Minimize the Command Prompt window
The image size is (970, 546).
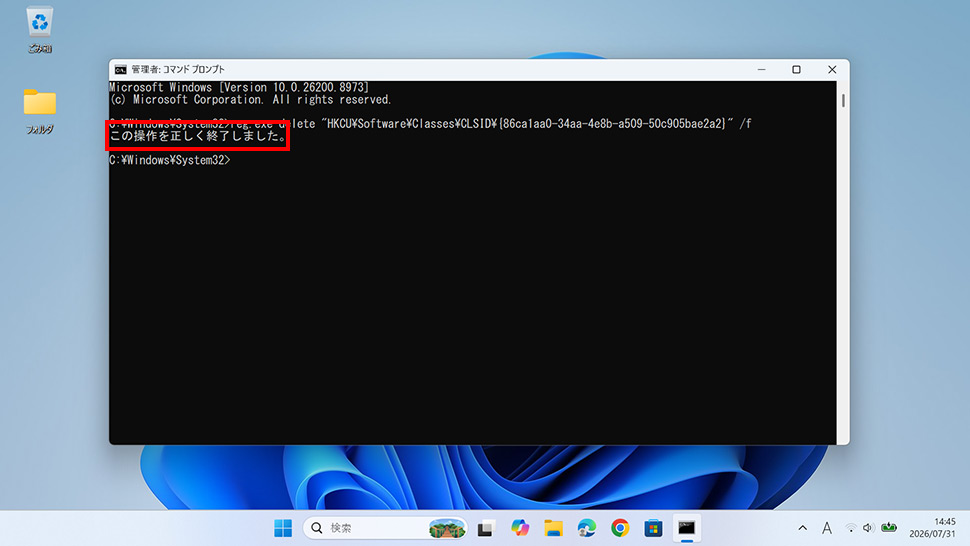(762, 70)
